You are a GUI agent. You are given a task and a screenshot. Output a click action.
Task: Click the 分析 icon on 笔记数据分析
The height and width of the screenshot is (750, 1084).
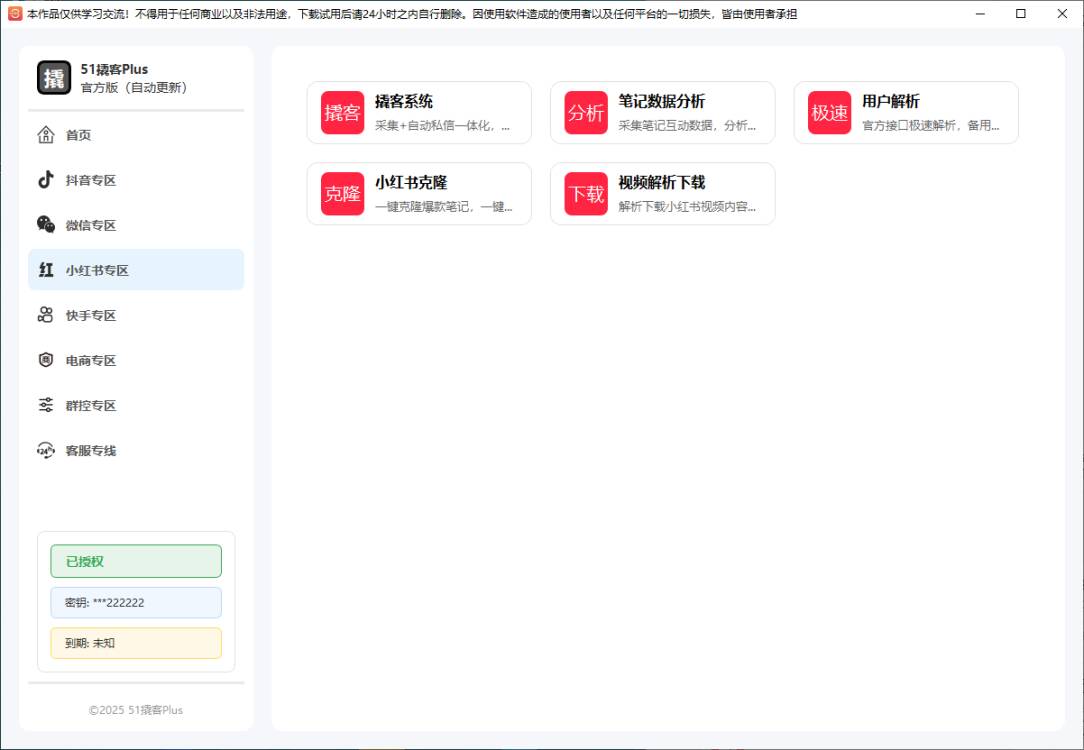click(x=586, y=112)
